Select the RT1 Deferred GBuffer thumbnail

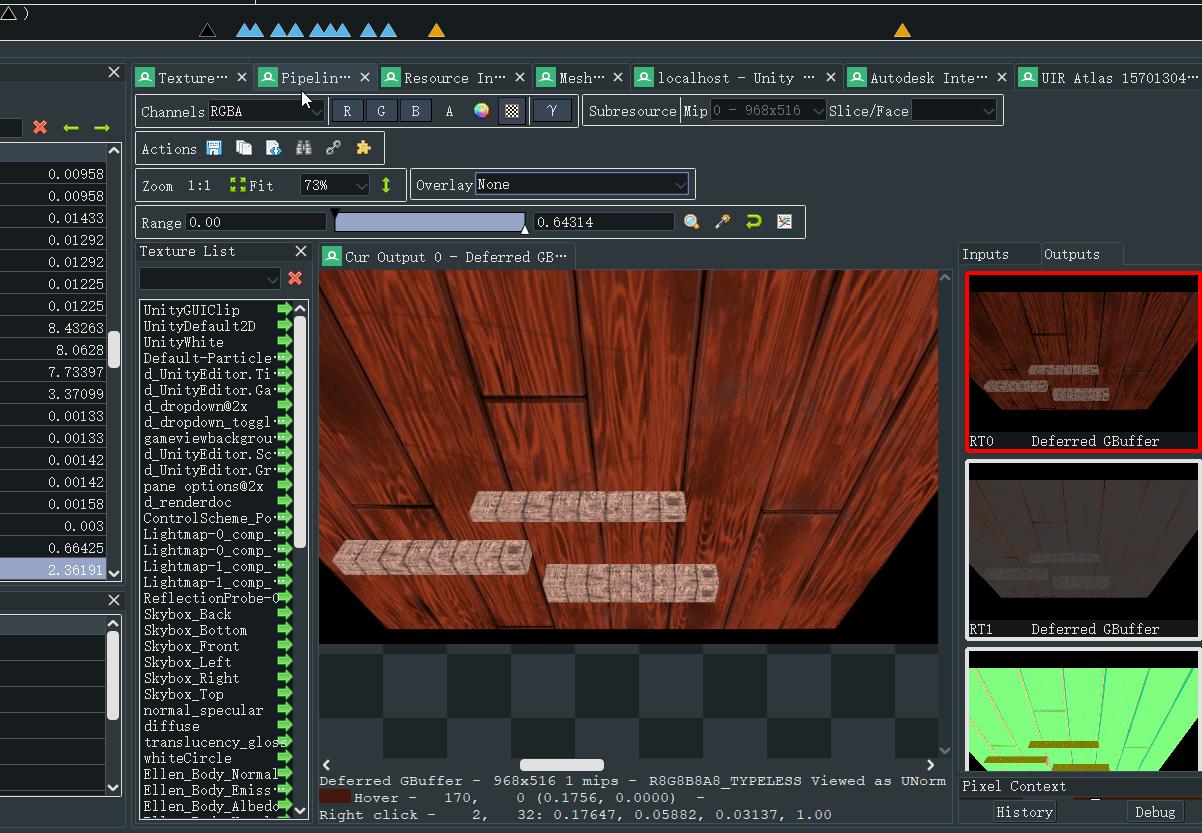click(1082, 545)
